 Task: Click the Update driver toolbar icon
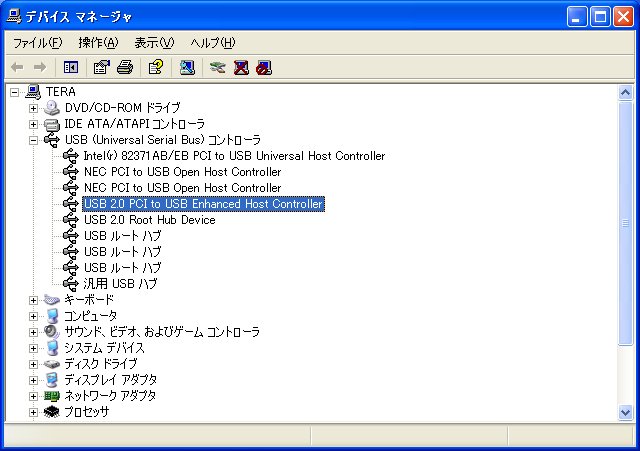click(x=218, y=67)
